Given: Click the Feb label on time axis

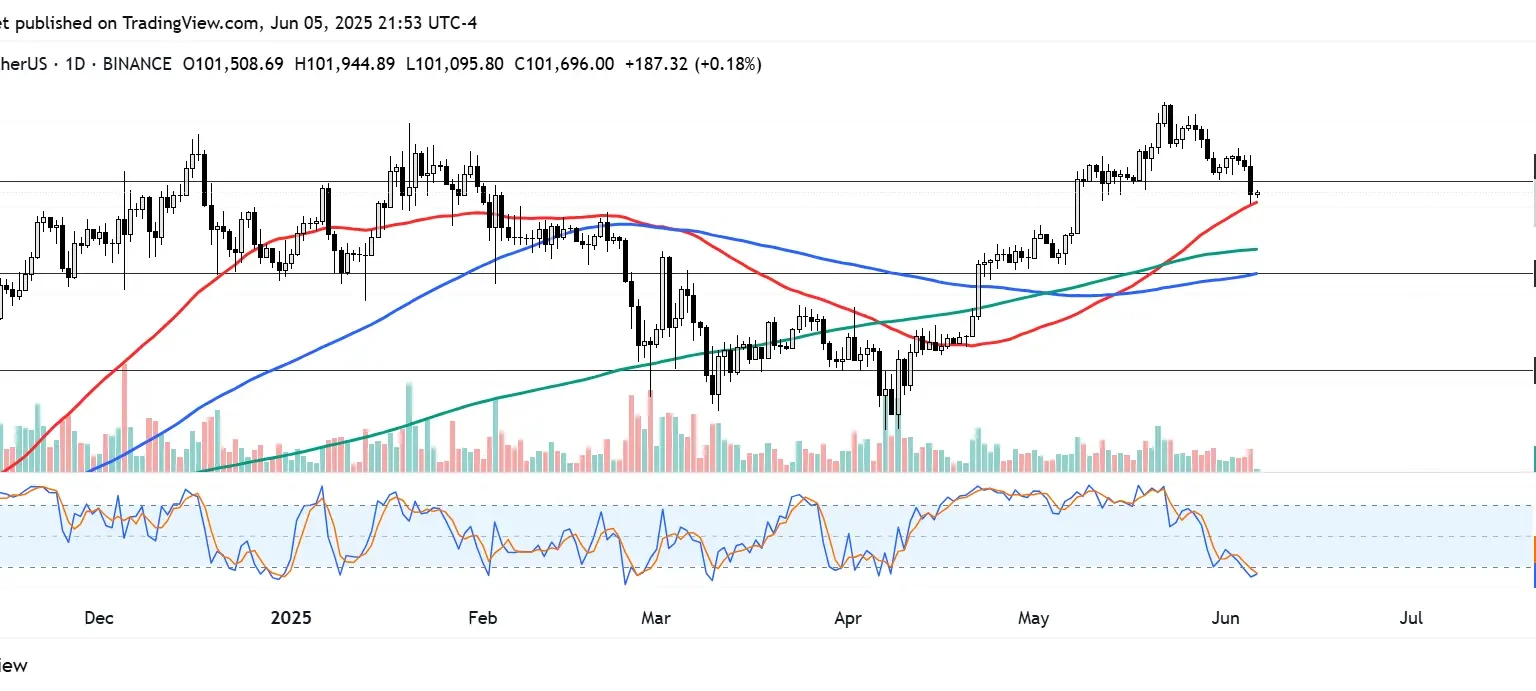Looking at the screenshot, I should click(x=482, y=618).
